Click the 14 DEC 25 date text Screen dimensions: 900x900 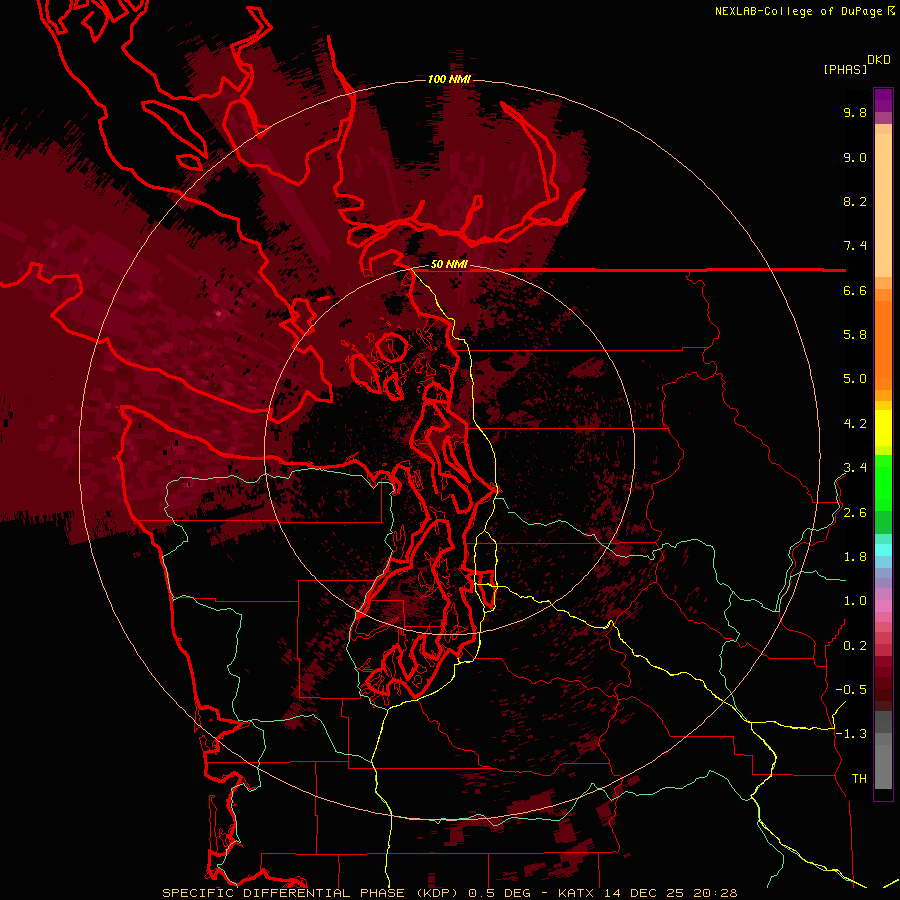tap(643, 893)
